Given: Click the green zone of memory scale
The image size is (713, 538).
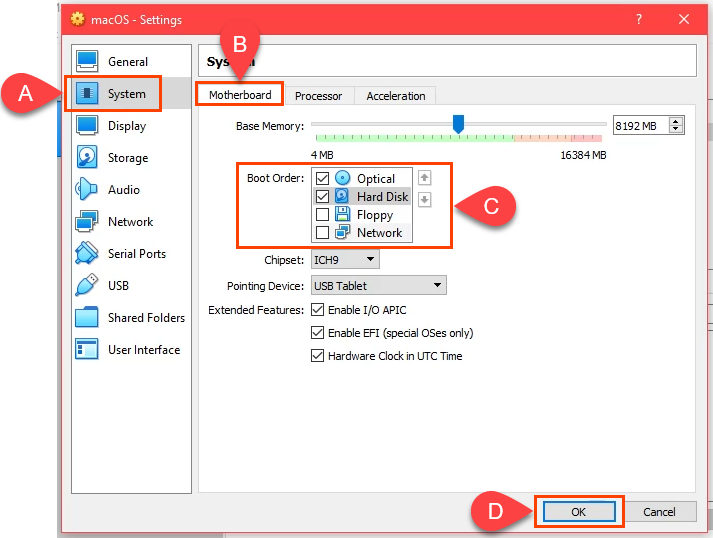Looking at the screenshot, I should click(x=415, y=138).
